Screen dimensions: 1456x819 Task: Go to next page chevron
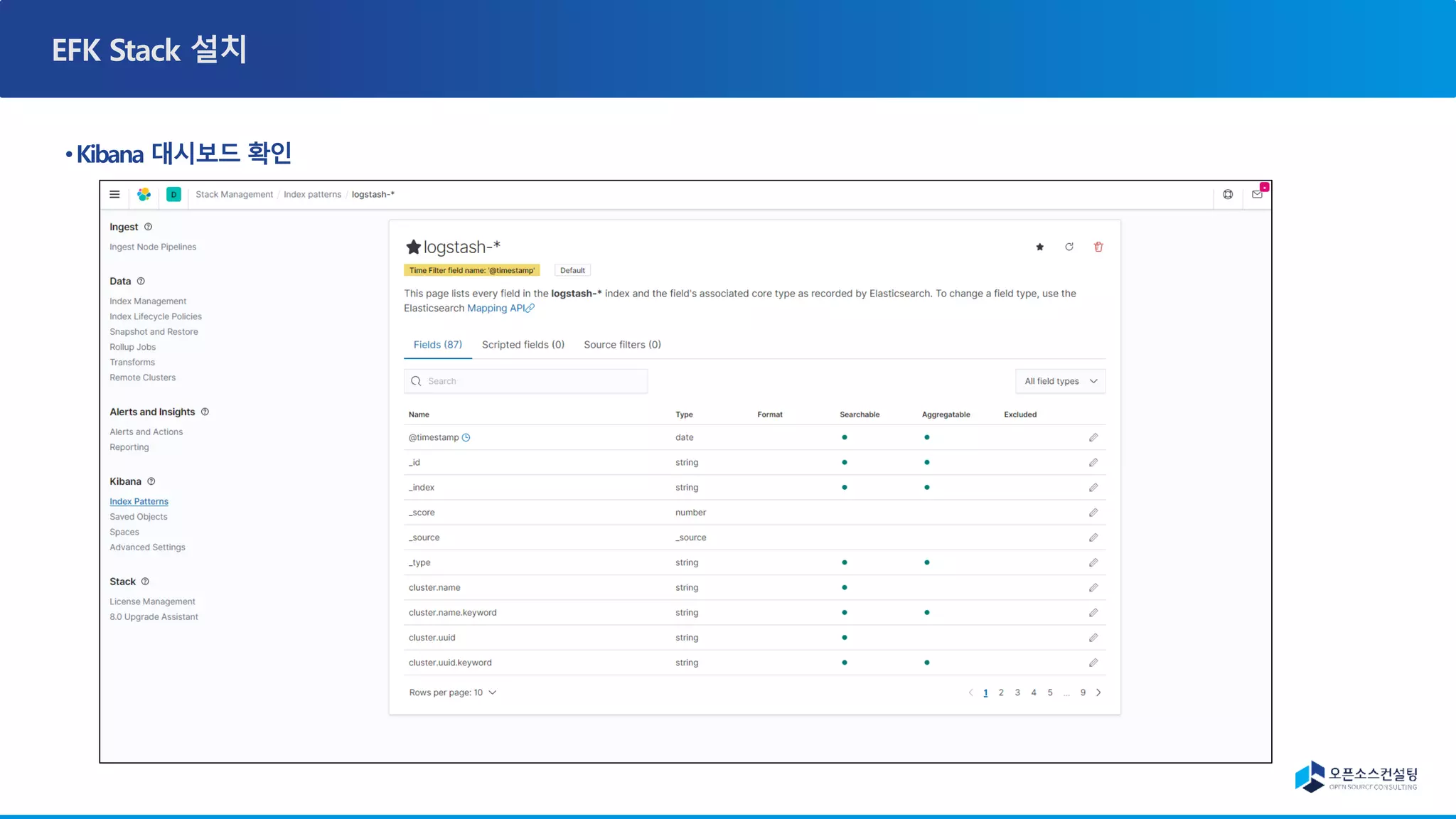pyautogui.click(x=1098, y=692)
